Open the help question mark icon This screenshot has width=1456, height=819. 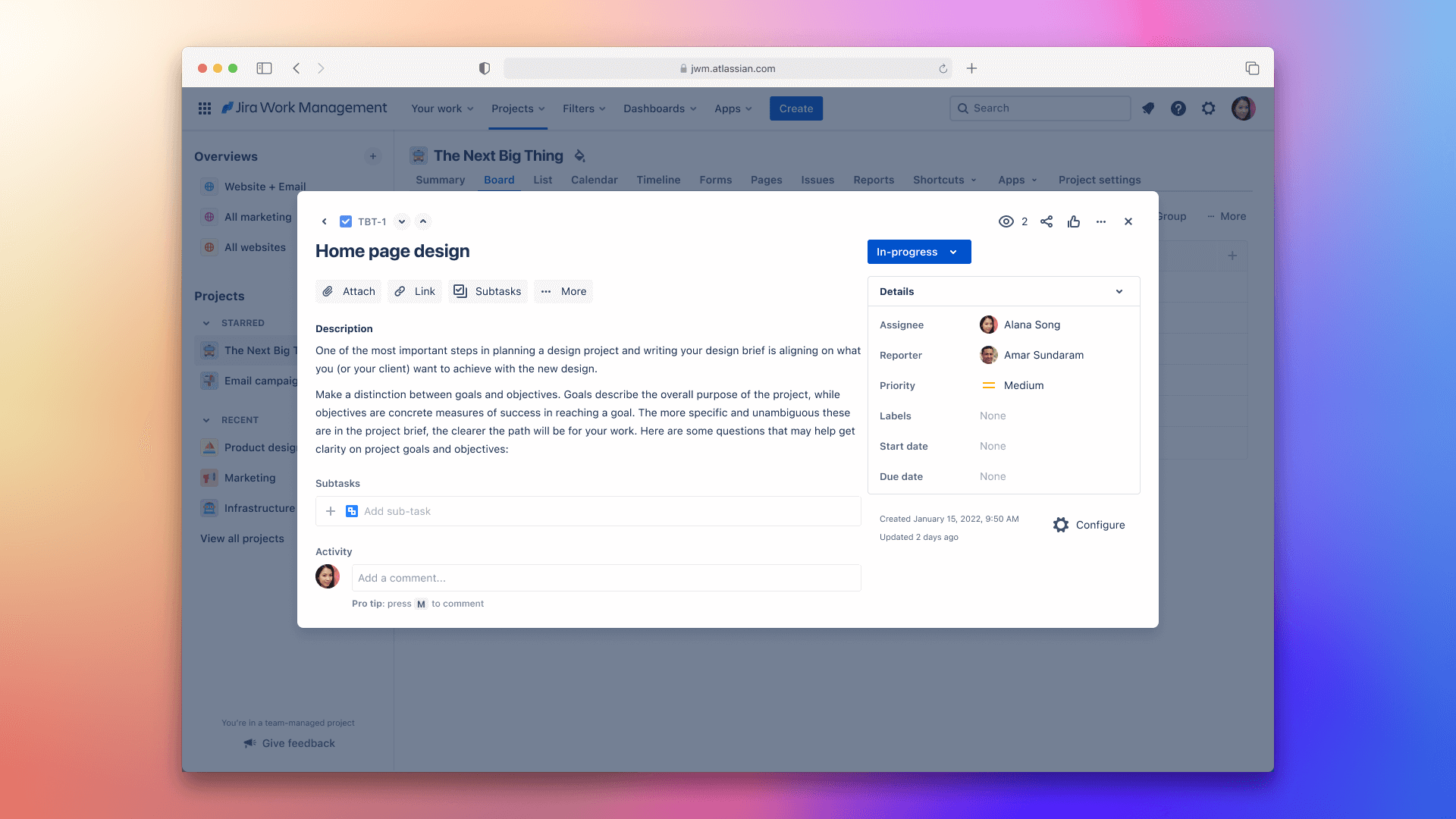coord(1178,108)
